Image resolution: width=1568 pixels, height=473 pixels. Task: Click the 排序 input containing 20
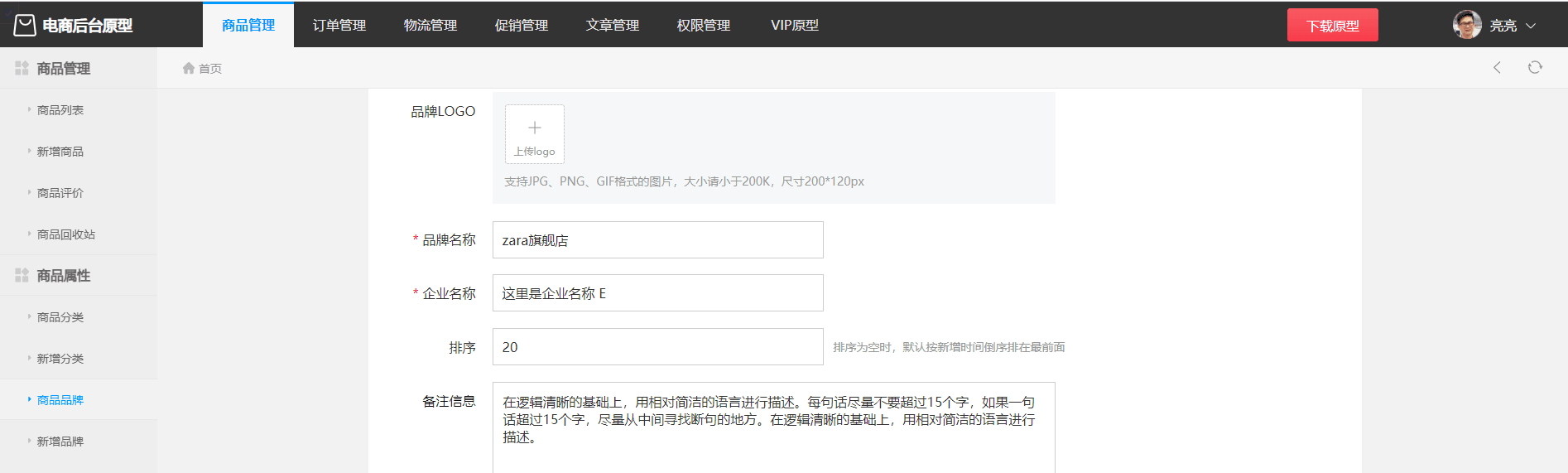tap(658, 346)
